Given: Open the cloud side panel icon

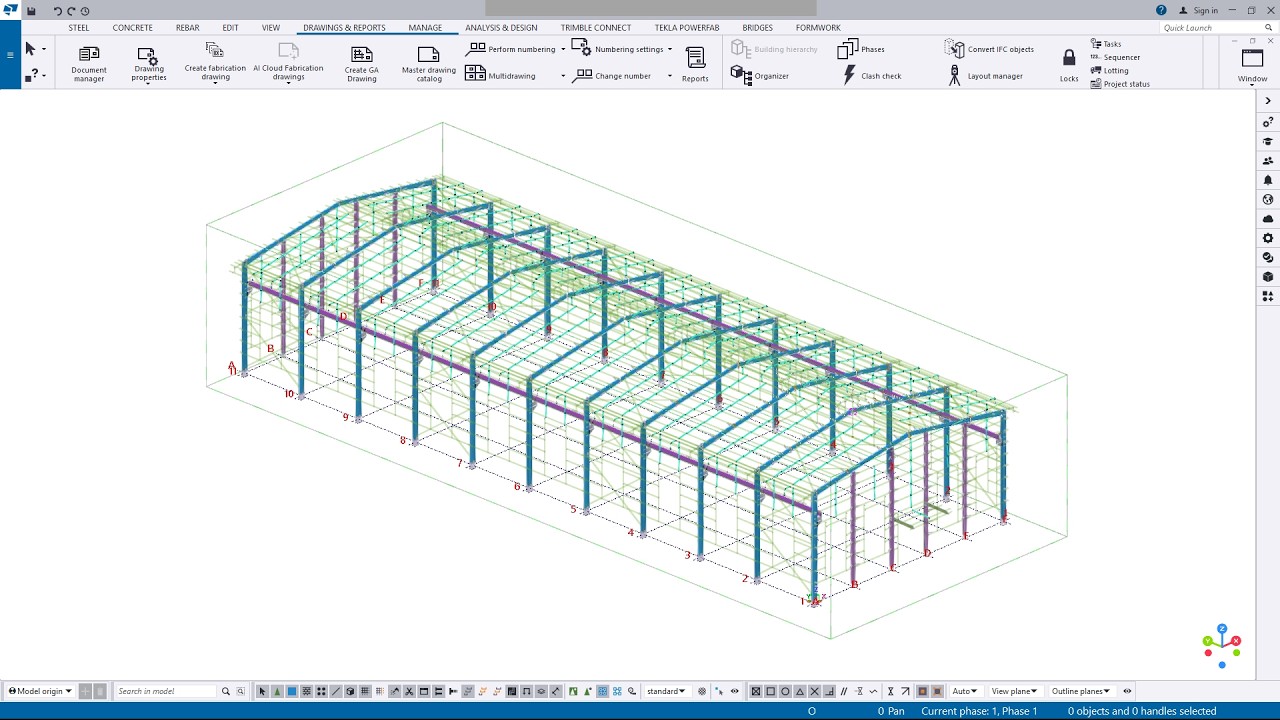Looking at the screenshot, I should (x=1268, y=219).
